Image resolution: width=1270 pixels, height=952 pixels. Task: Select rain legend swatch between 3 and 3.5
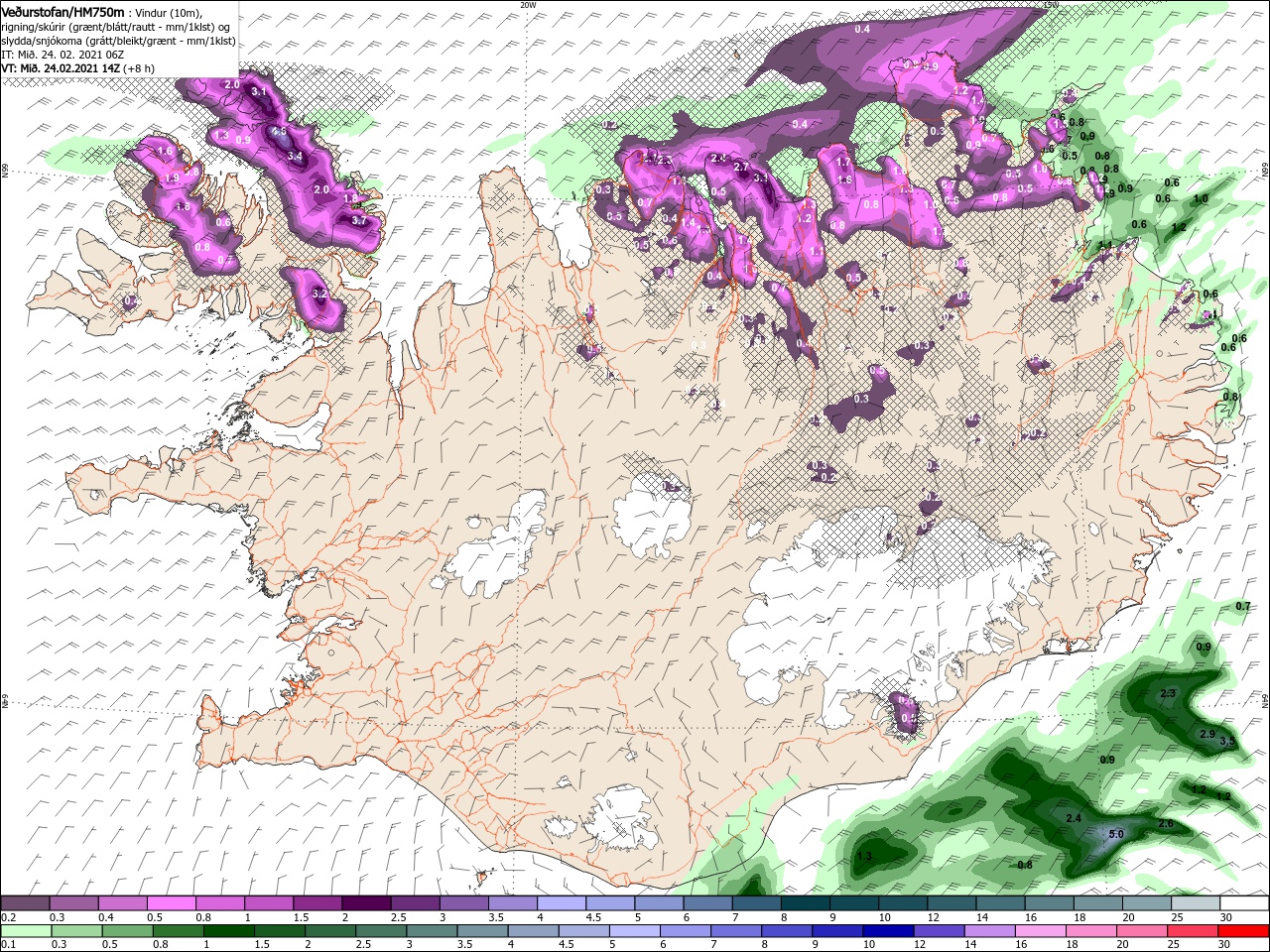pyautogui.click(x=431, y=931)
